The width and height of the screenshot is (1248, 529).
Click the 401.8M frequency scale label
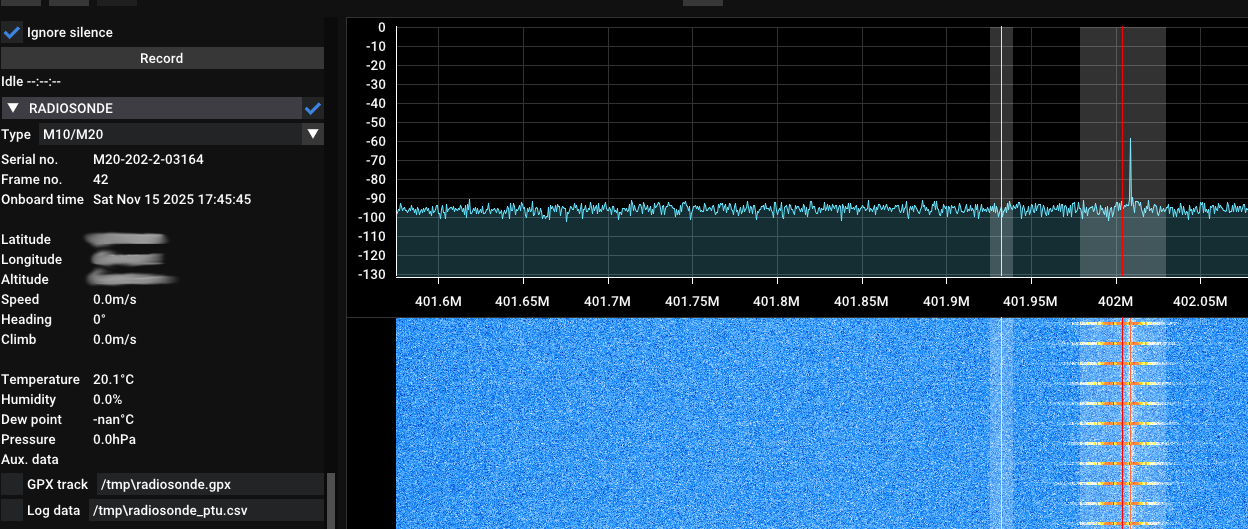pos(776,302)
